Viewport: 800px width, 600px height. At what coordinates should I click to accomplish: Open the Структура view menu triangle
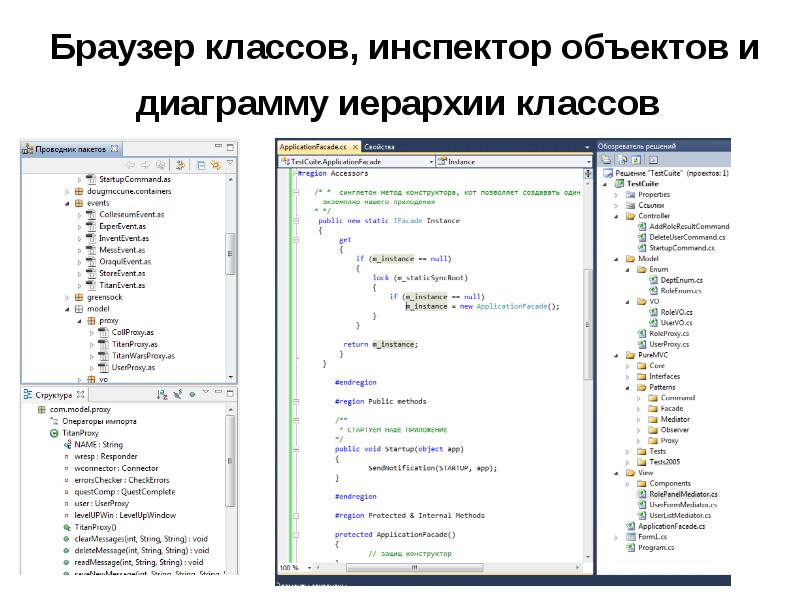[206, 392]
